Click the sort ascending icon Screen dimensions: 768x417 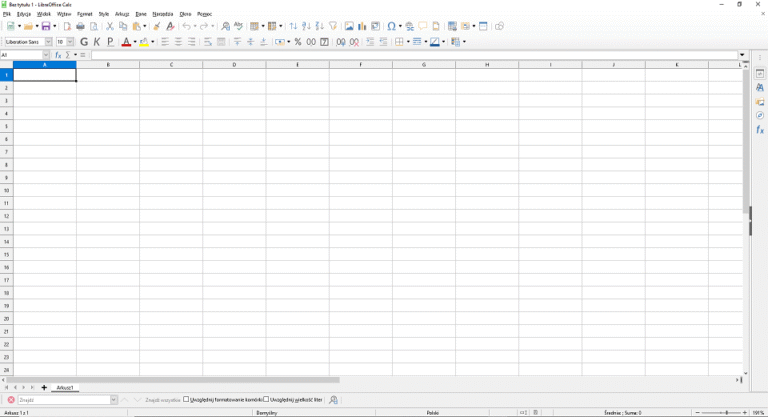(x=306, y=26)
